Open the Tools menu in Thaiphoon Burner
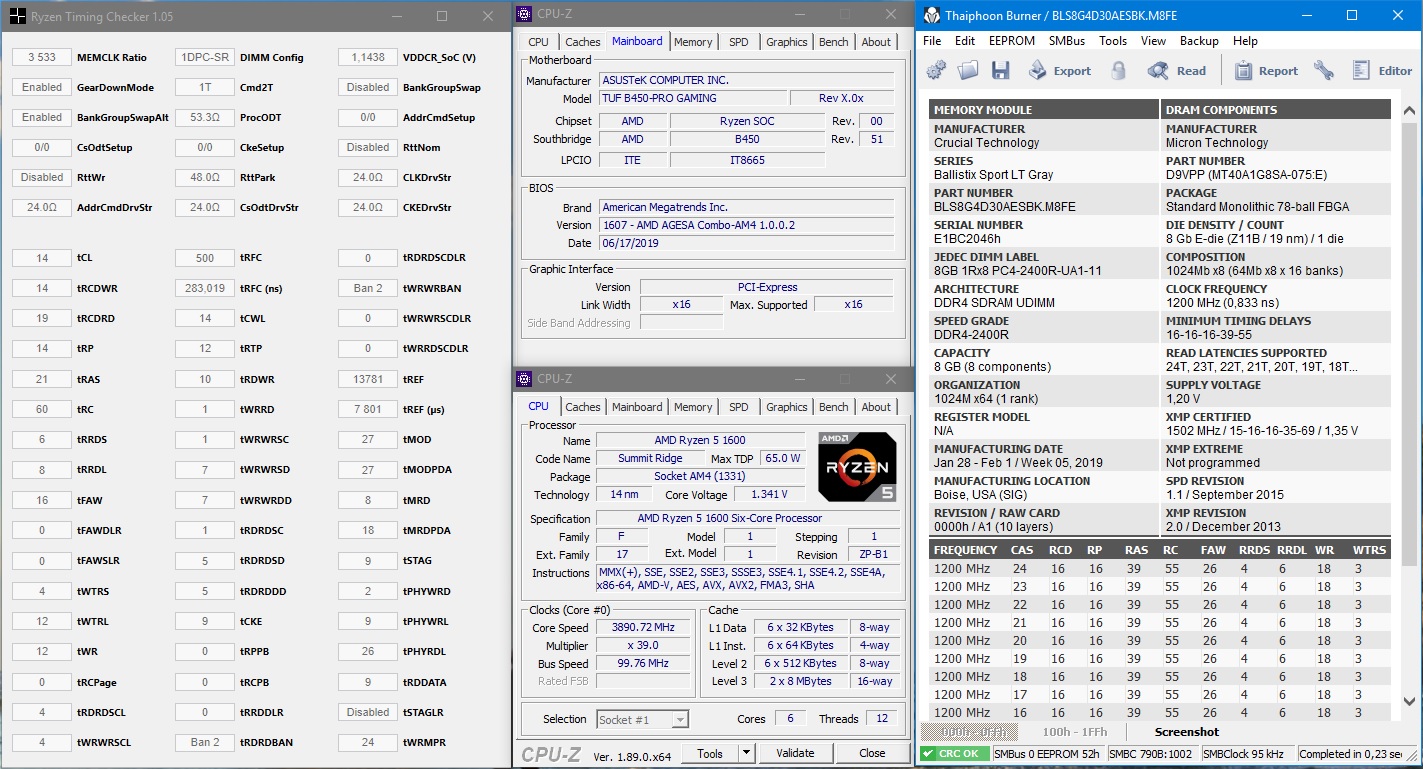 [x=1113, y=41]
